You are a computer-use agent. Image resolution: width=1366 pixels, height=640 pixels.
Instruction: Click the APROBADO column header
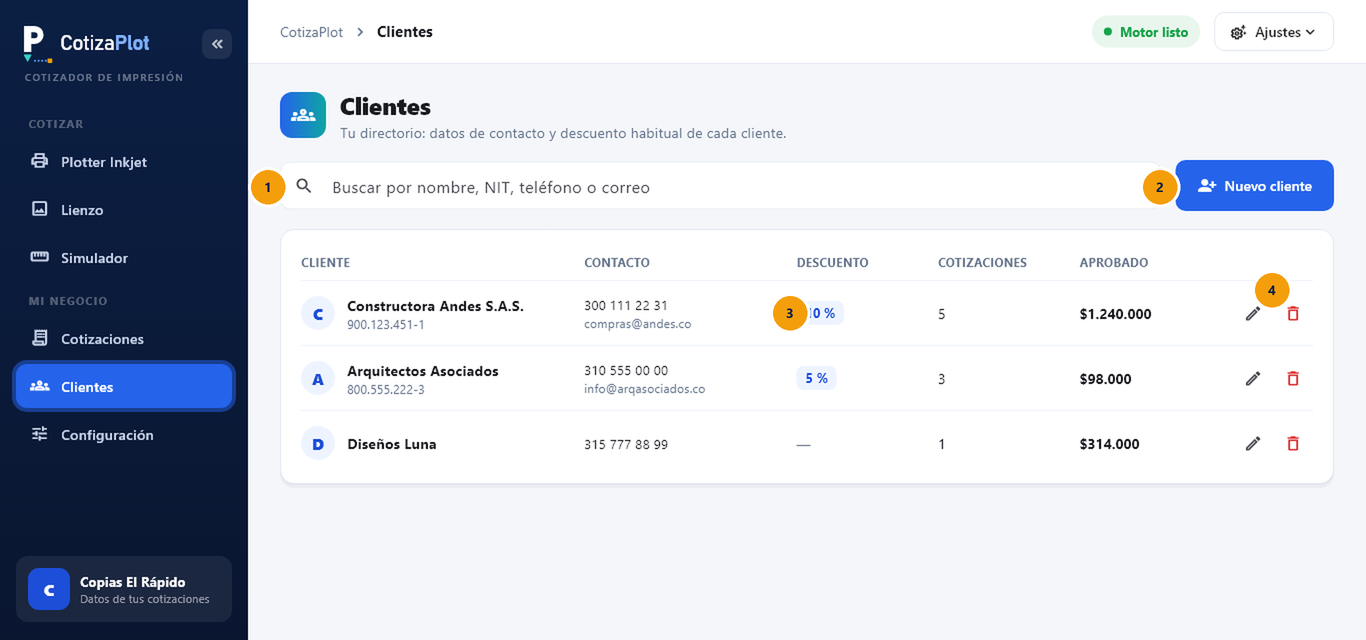point(1114,263)
